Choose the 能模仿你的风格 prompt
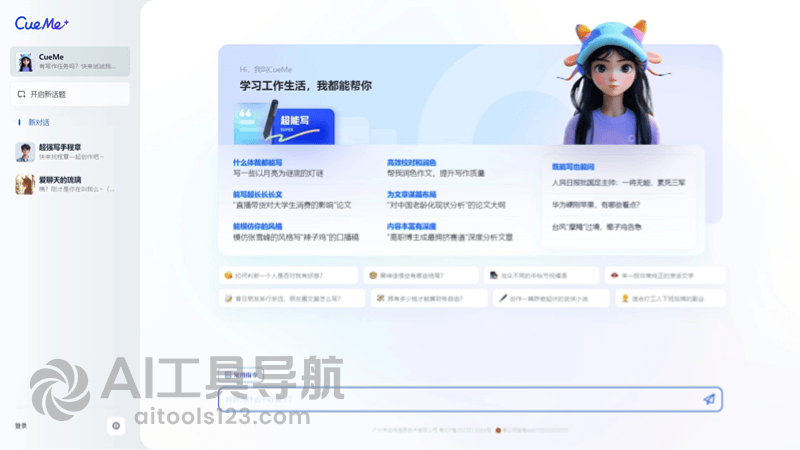Image resolution: width=800 pixels, height=450 pixels. (296, 232)
